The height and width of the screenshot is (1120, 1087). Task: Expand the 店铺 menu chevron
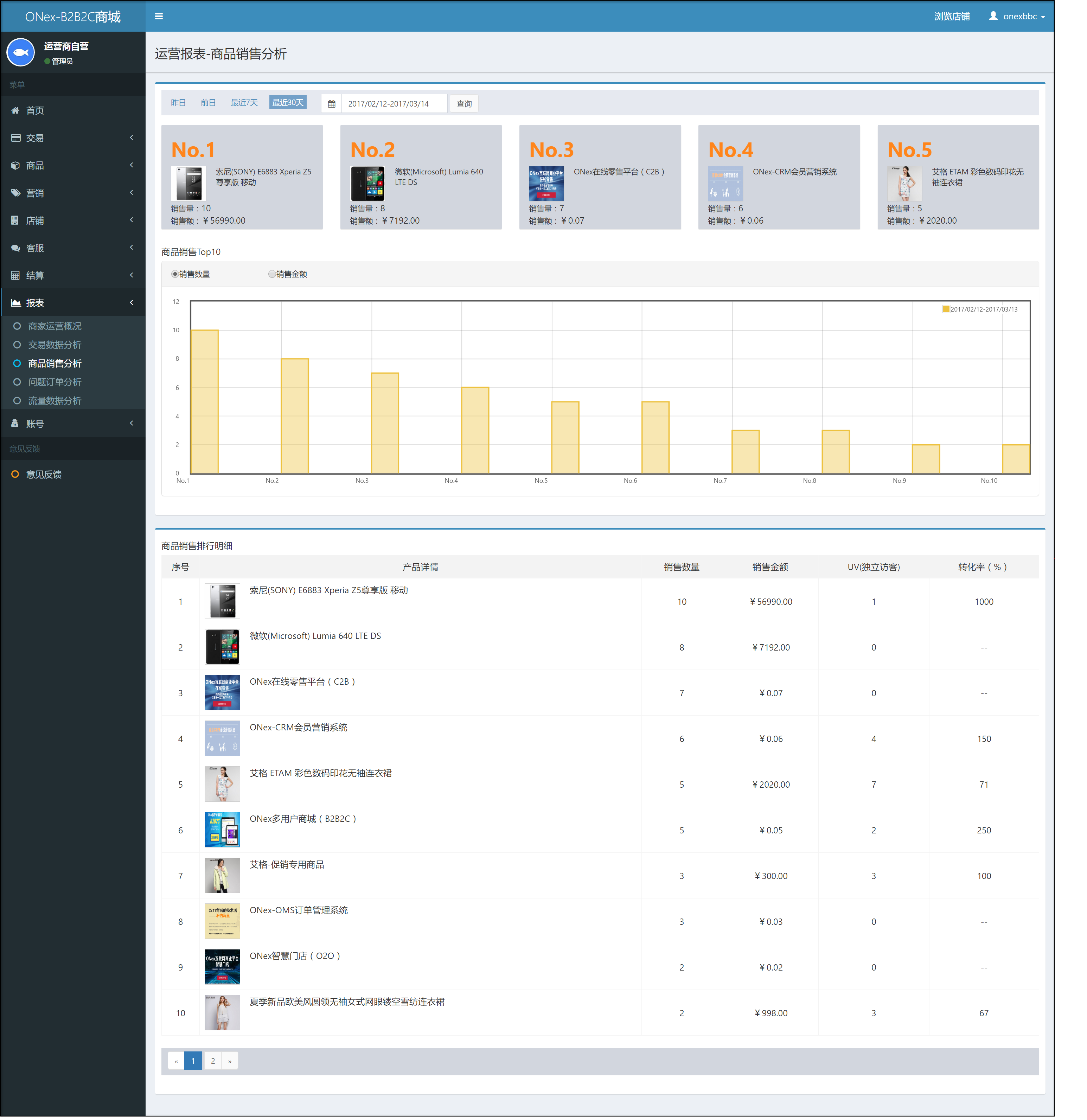132,220
